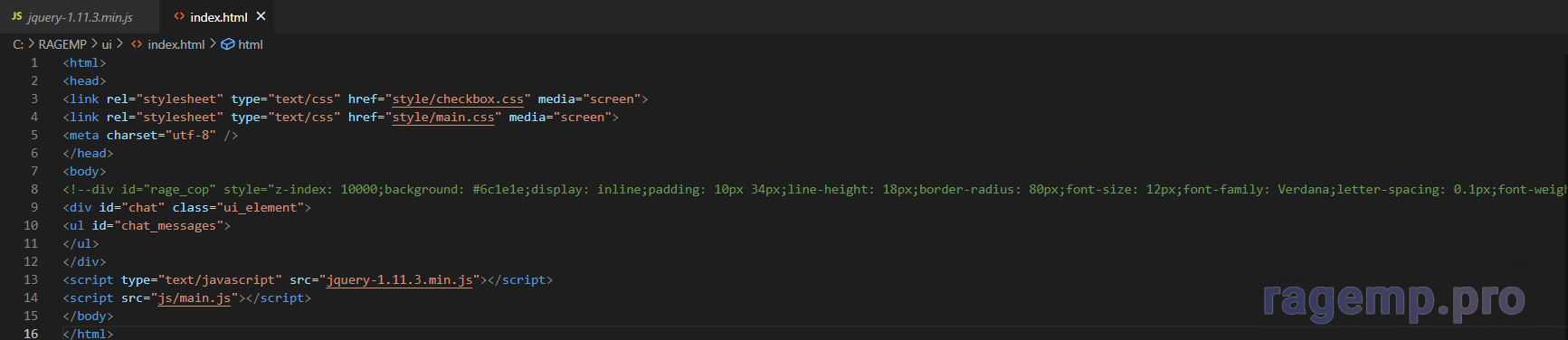This screenshot has width=1568, height=340.
Task: Click the div id="chat" line
Action: coord(186,208)
